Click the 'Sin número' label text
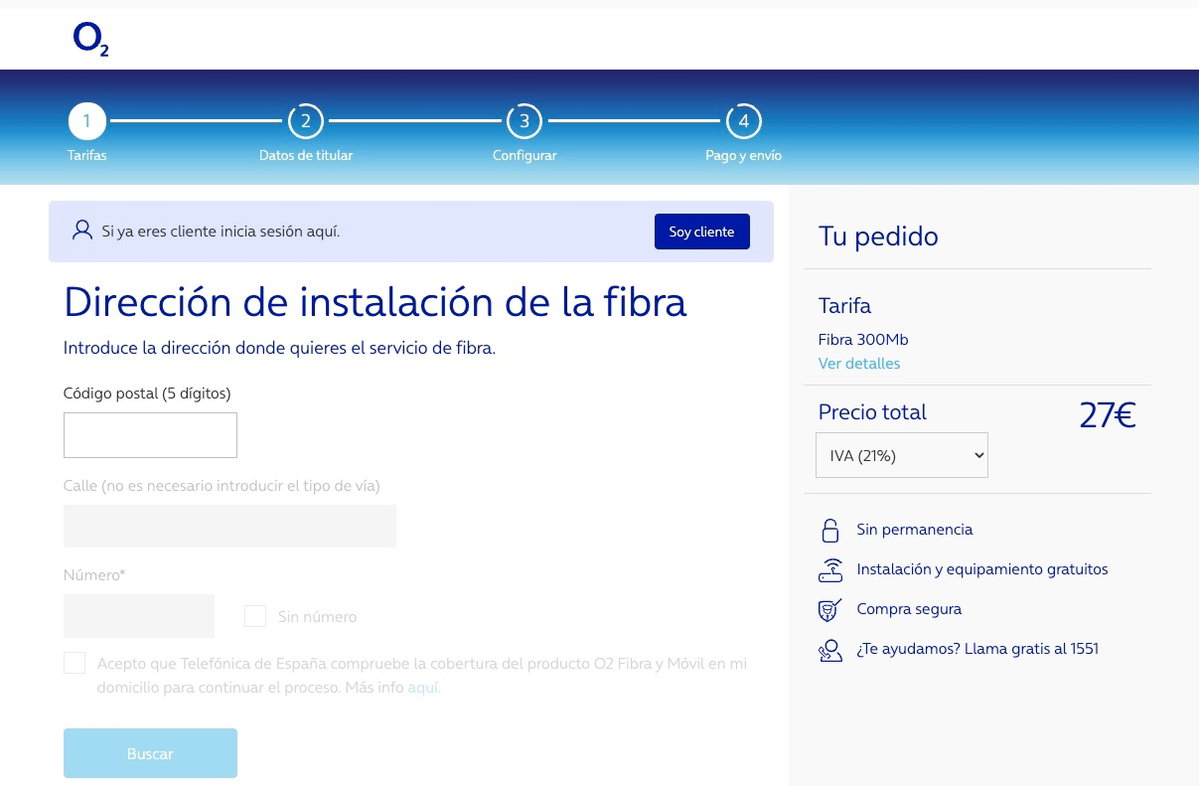The image size is (1199, 786). [x=317, y=617]
